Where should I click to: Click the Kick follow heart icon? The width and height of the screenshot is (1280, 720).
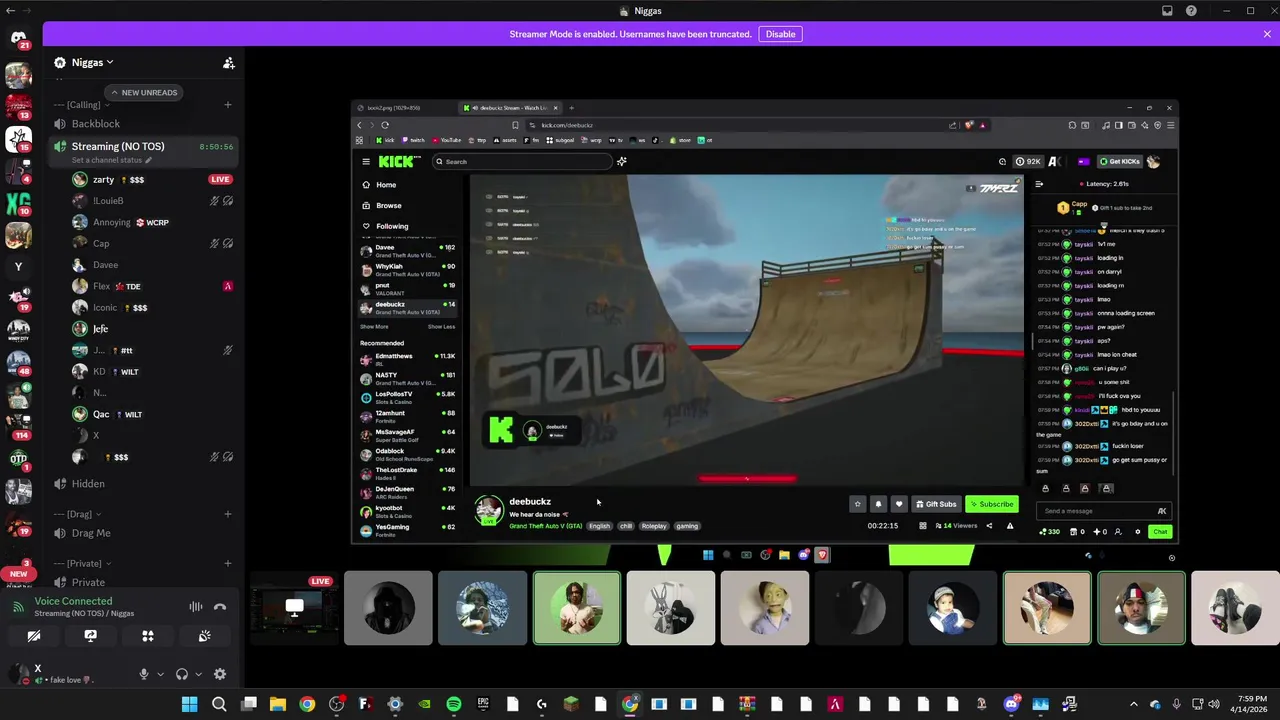(x=899, y=504)
